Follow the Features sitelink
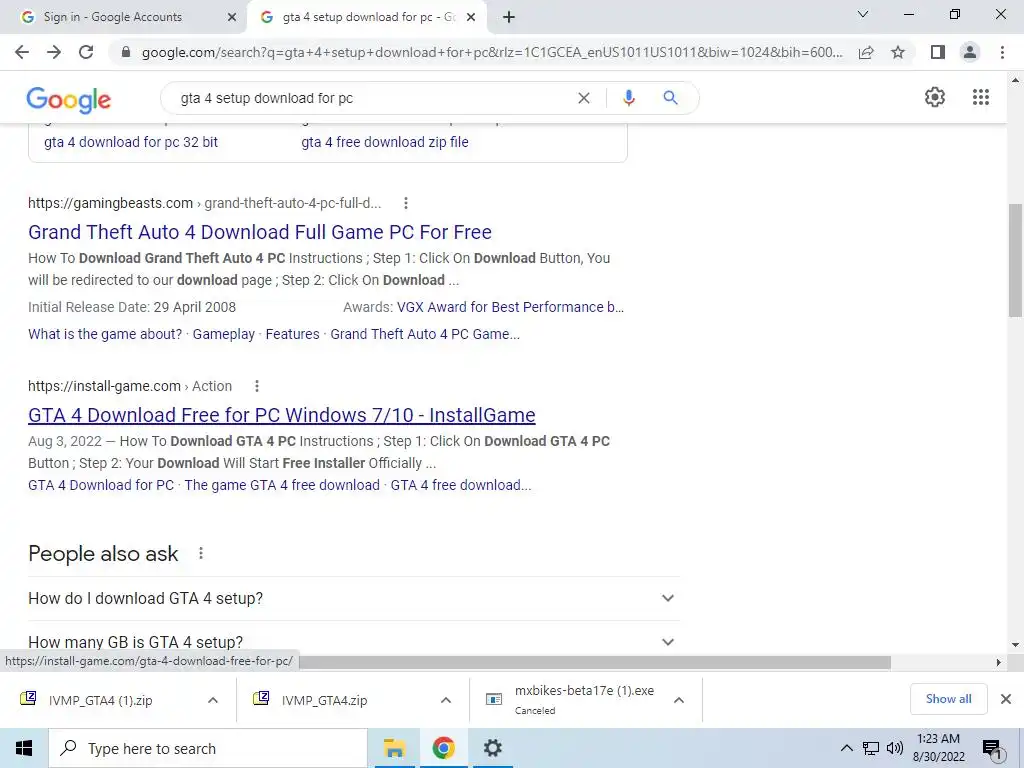1024x768 pixels. 293,334
